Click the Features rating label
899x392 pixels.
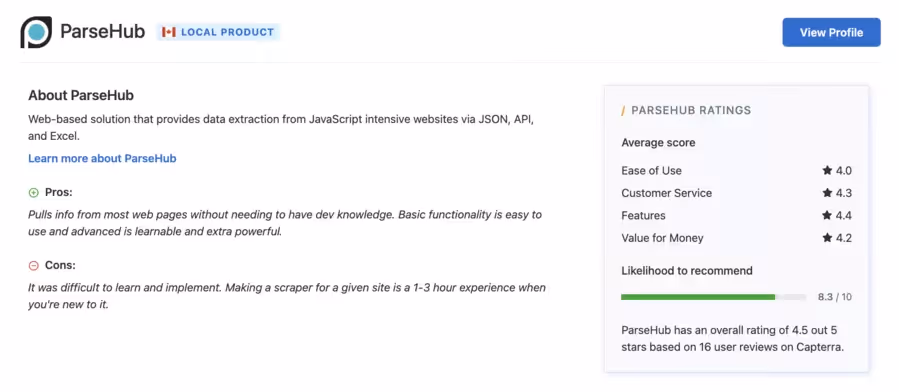click(x=643, y=215)
